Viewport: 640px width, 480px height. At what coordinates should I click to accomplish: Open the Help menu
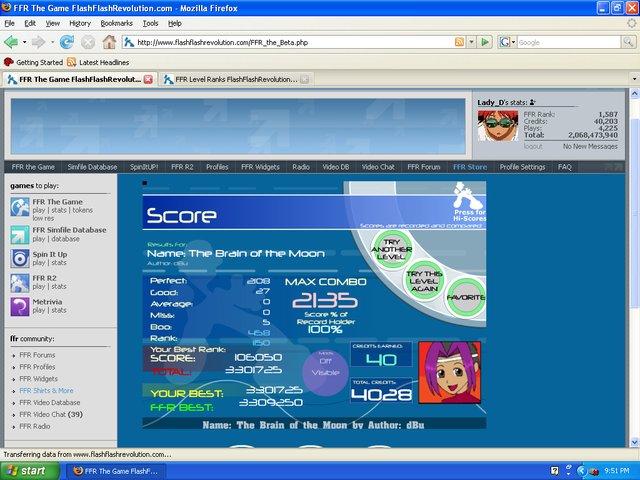[175, 24]
